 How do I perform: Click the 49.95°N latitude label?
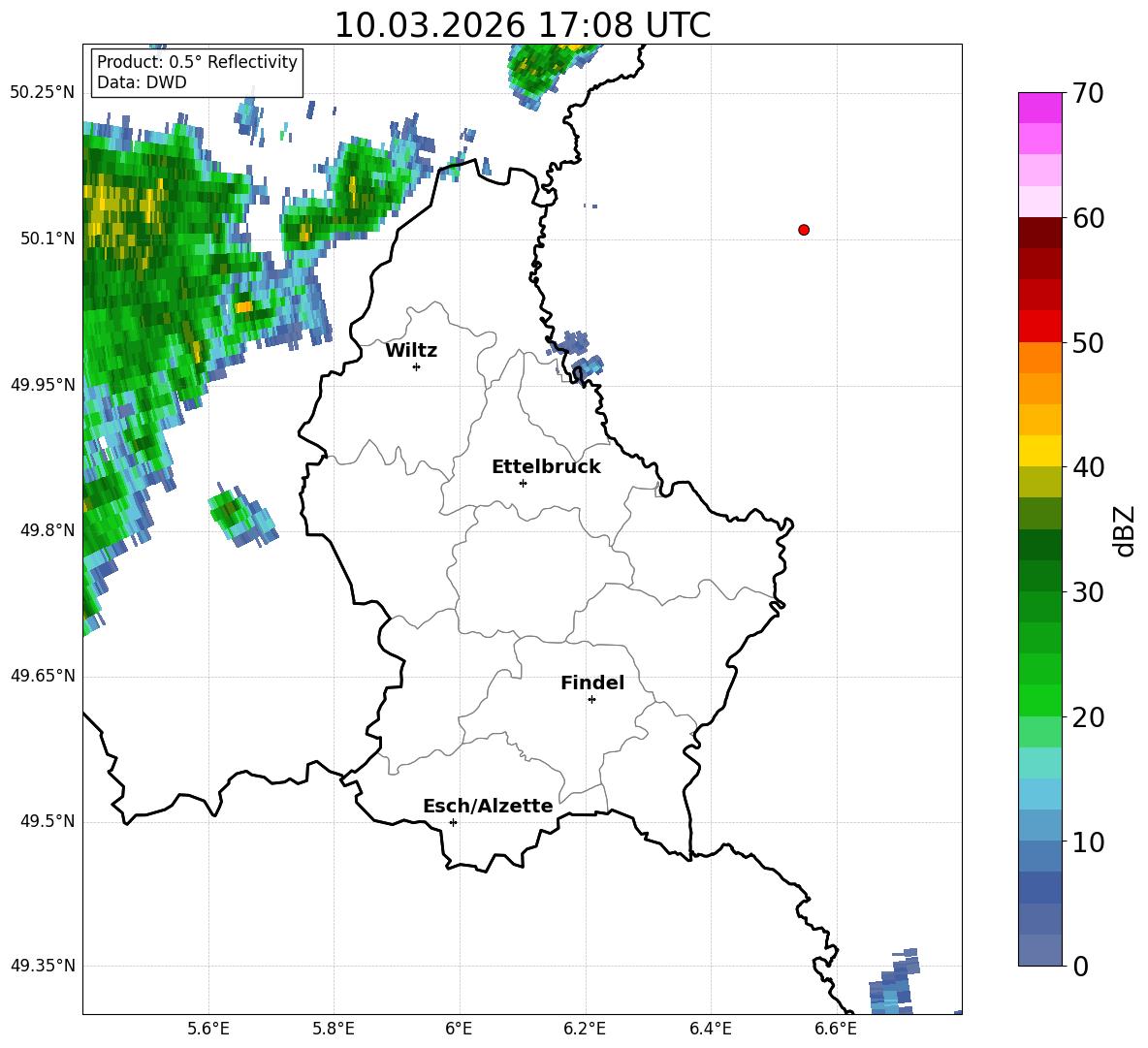(43, 384)
